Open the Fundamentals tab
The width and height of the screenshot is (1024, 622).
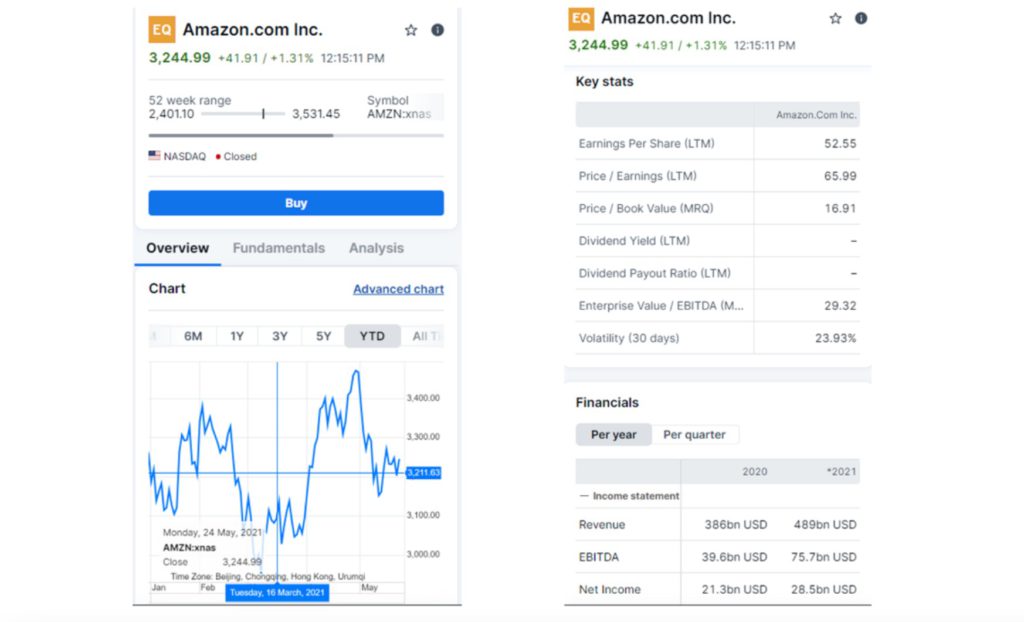(x=279, y=248)
